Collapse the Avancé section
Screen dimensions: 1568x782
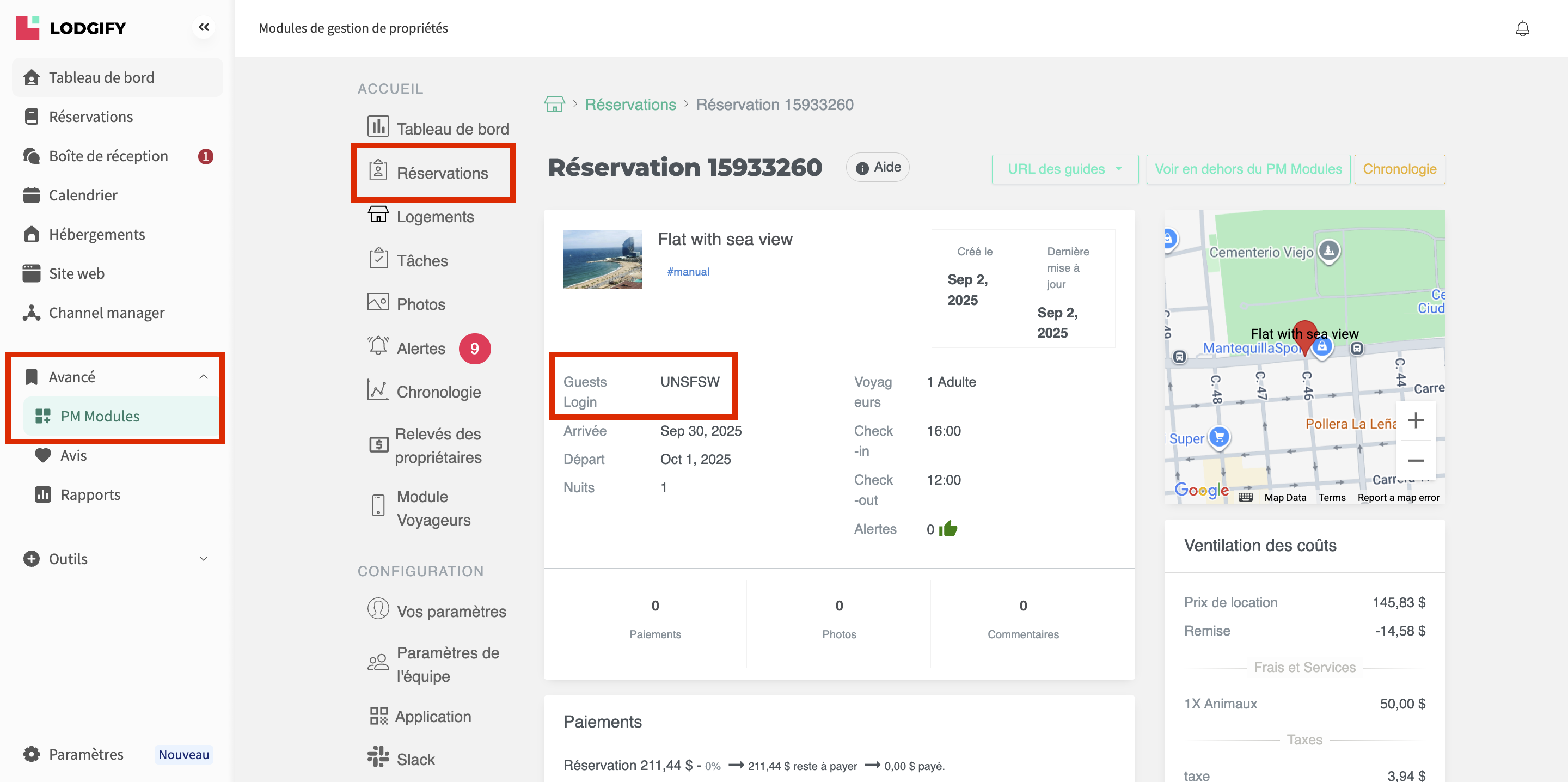pos(203,377)
